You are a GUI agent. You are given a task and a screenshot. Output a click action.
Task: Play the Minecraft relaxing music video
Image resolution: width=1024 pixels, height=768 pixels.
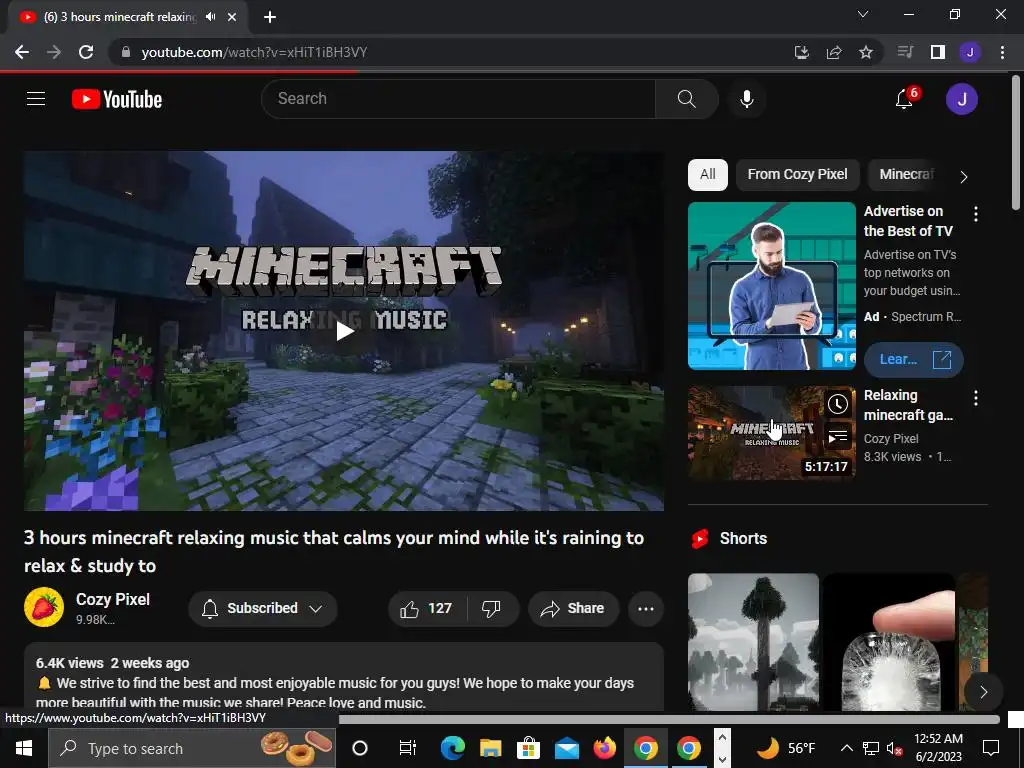(344, 331)
